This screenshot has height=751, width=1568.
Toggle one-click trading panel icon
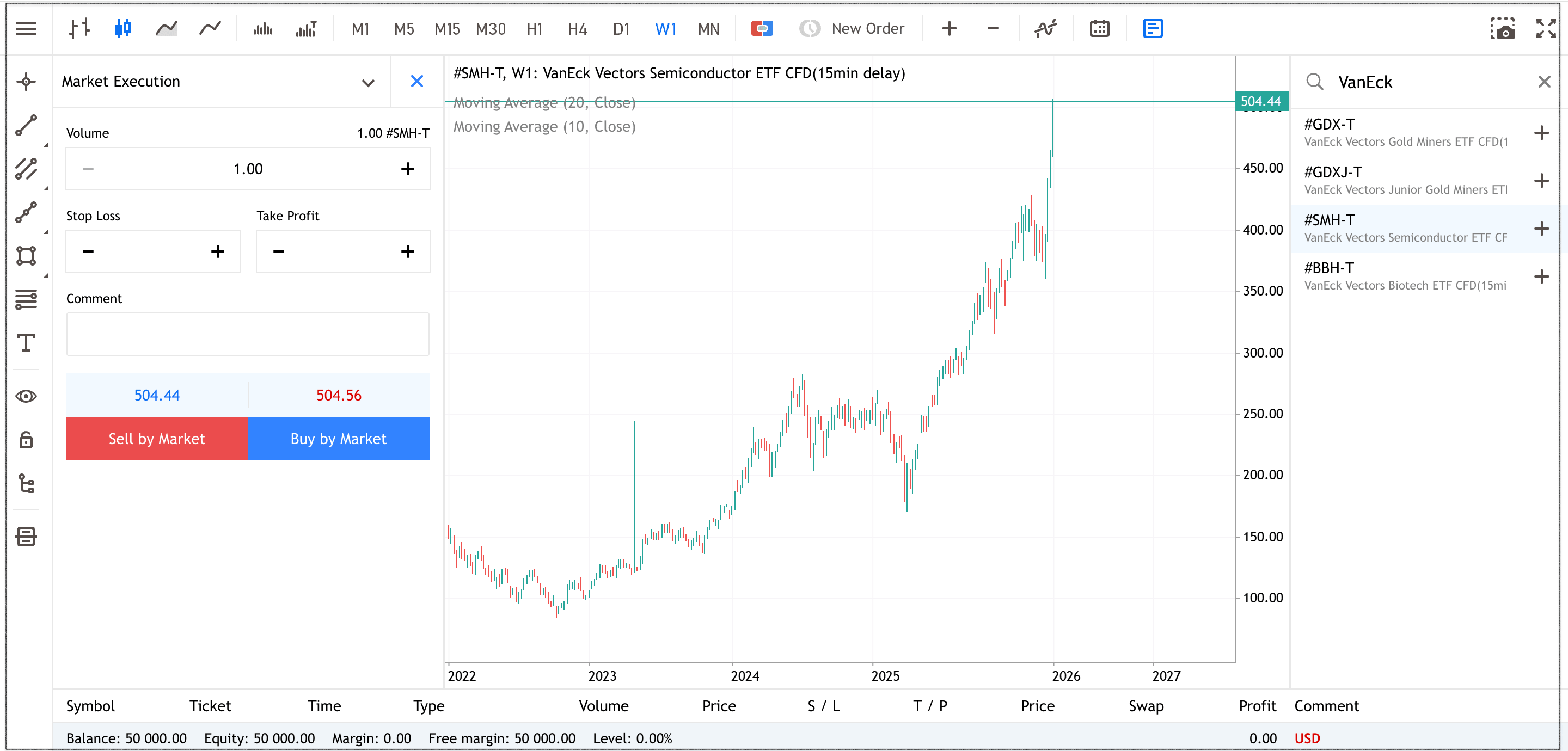tap(762, 29)
